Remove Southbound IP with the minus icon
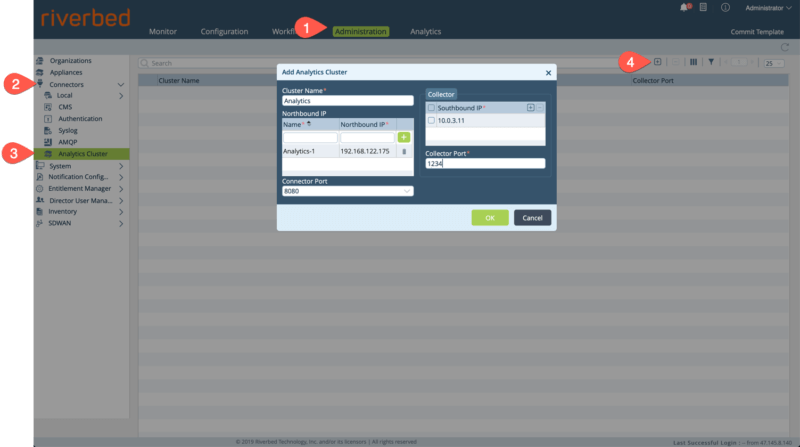800x447 pixels. [540, 108]
